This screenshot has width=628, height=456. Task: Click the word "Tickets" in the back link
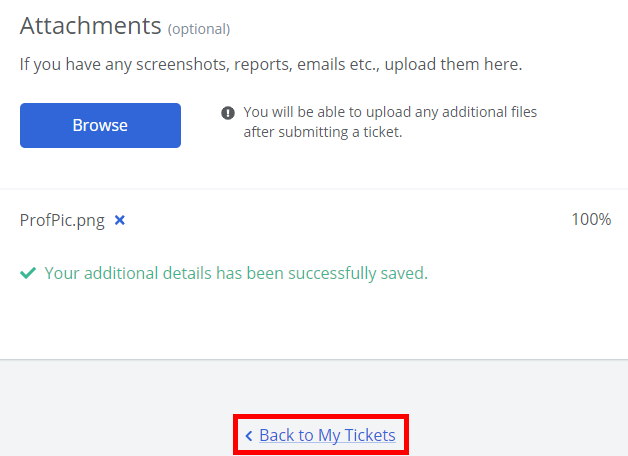coord(370,436)
